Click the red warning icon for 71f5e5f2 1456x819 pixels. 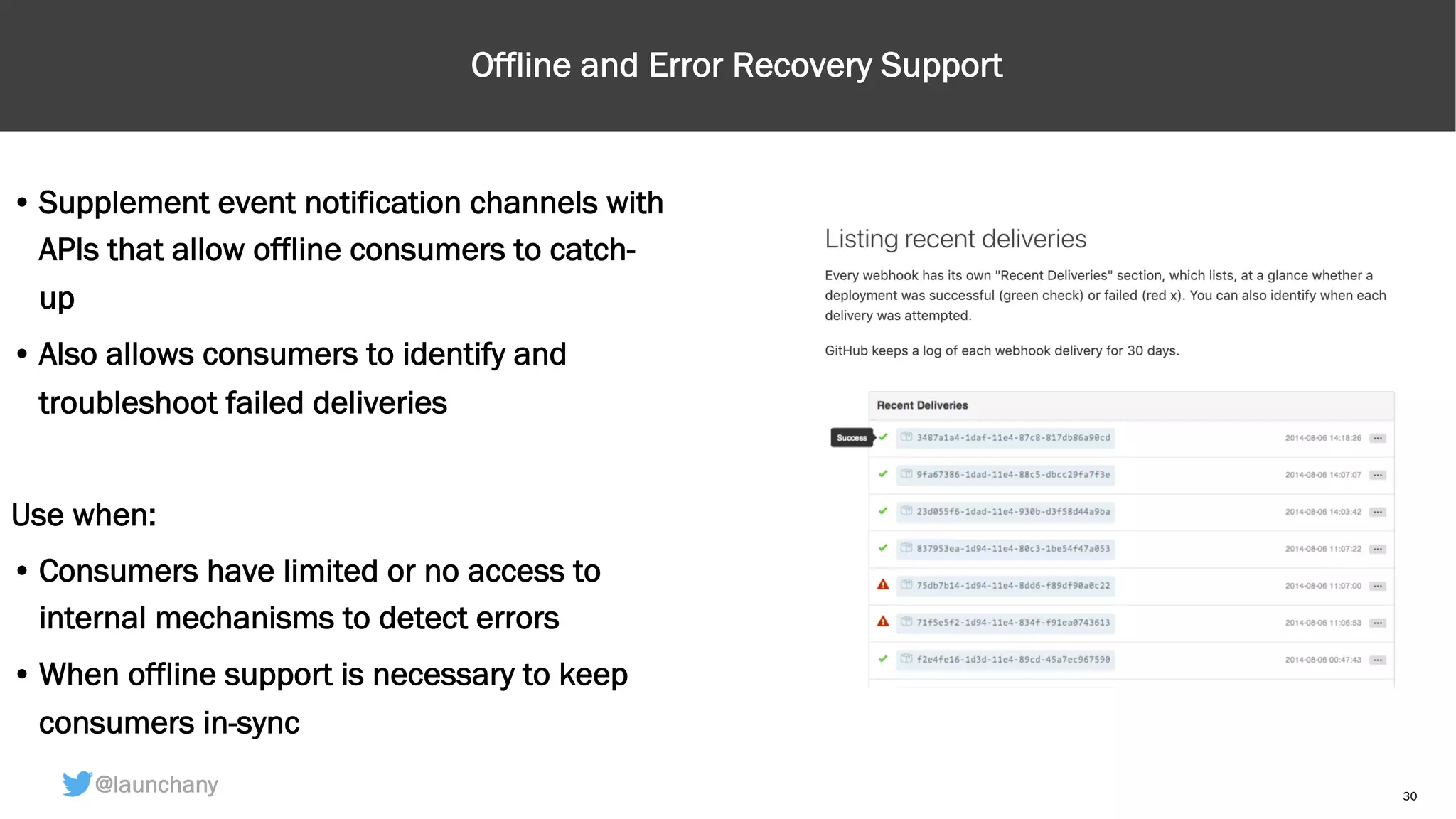tap(883, 621)
